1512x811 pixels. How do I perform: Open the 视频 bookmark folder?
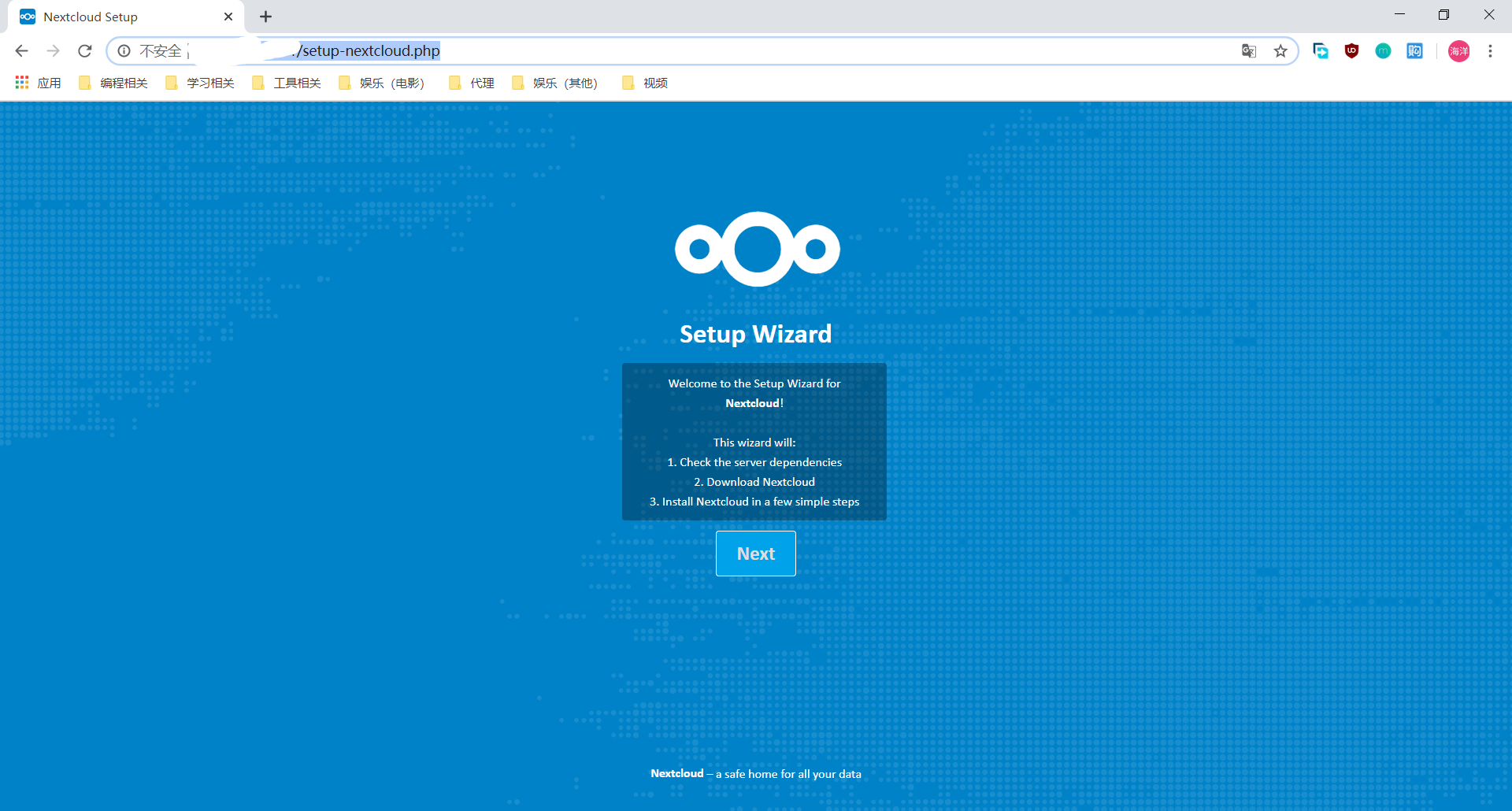click(x=645, y=83)
